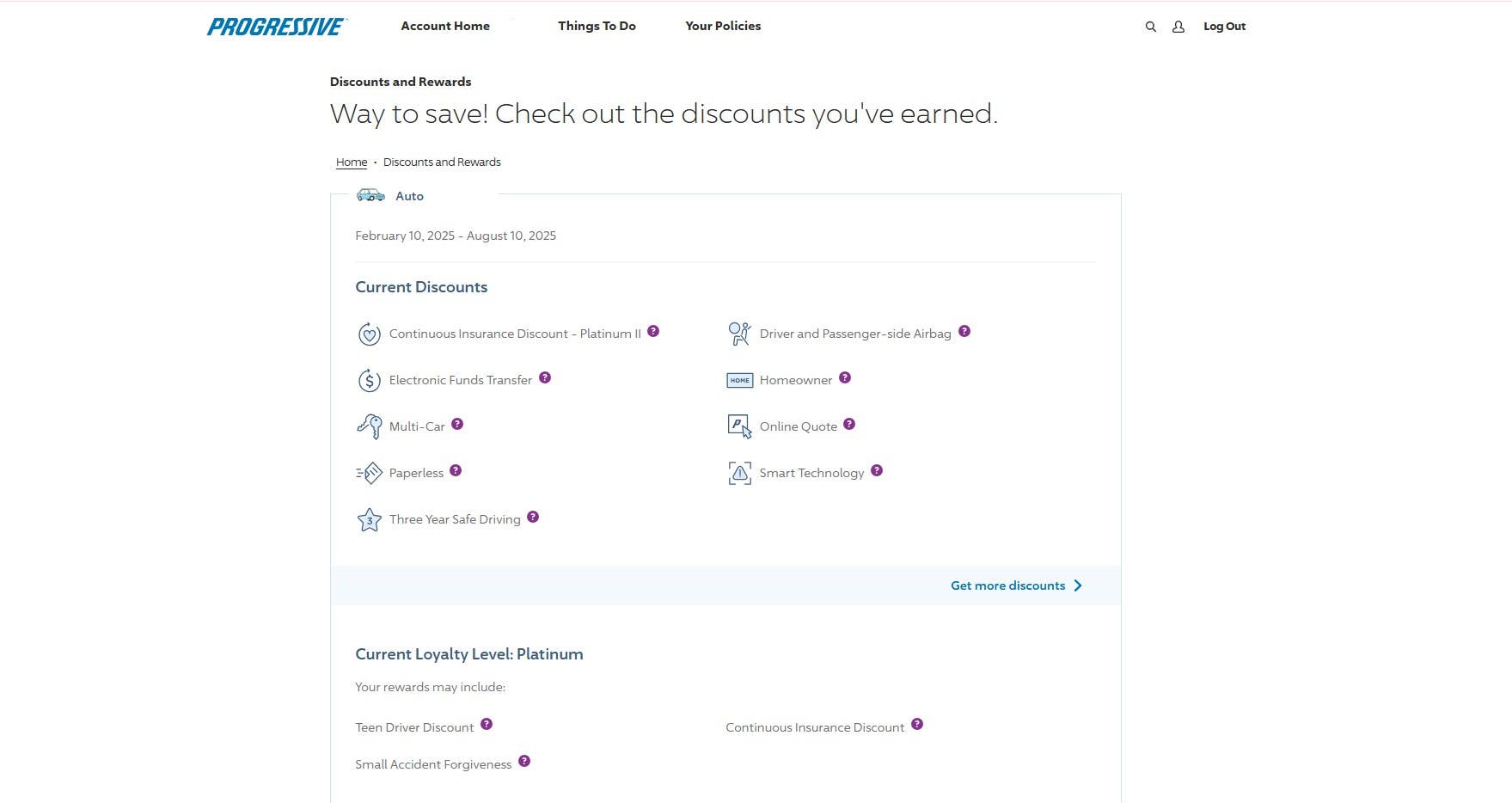1512x803 pixels.
Task: Open Your Policies menu
Action: 723,26
